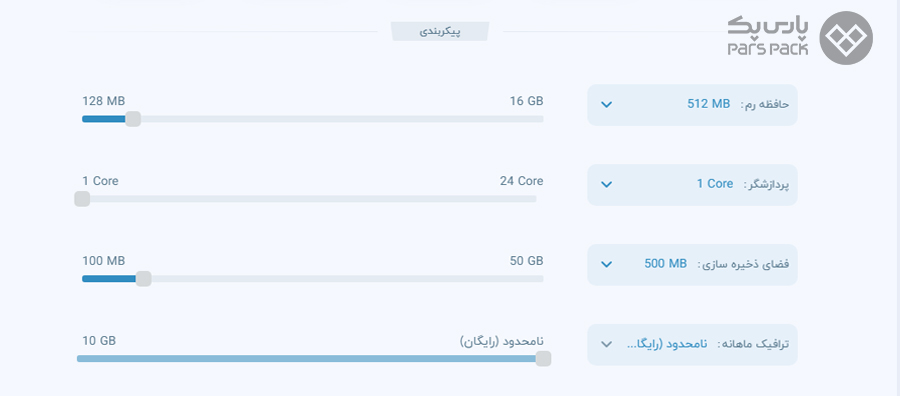Click the storage space slider handle
This screenshot has width=900, height=396.
click(x=143, y=278)
